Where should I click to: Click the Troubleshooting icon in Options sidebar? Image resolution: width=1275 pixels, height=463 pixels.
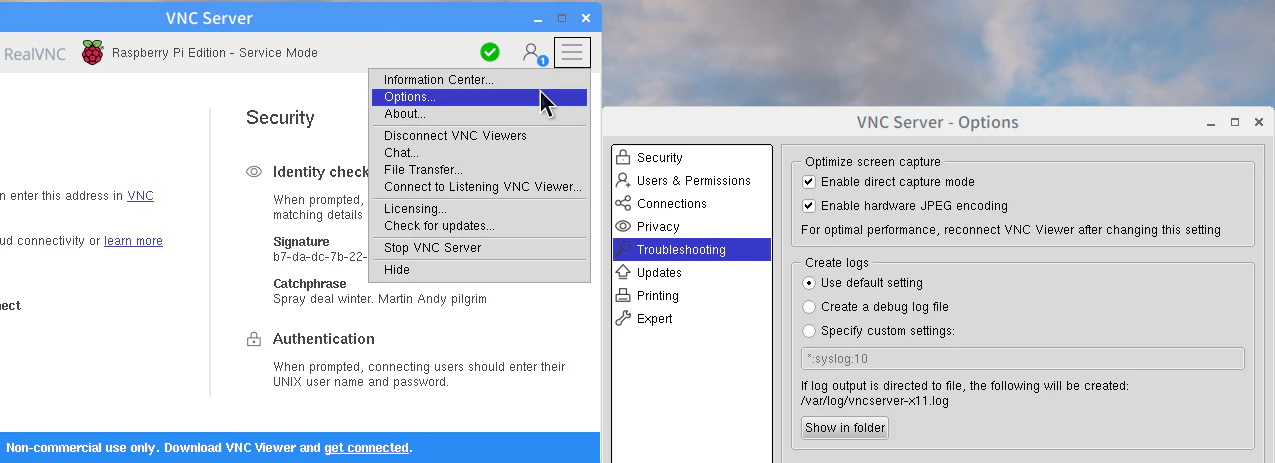coord(623,249)
